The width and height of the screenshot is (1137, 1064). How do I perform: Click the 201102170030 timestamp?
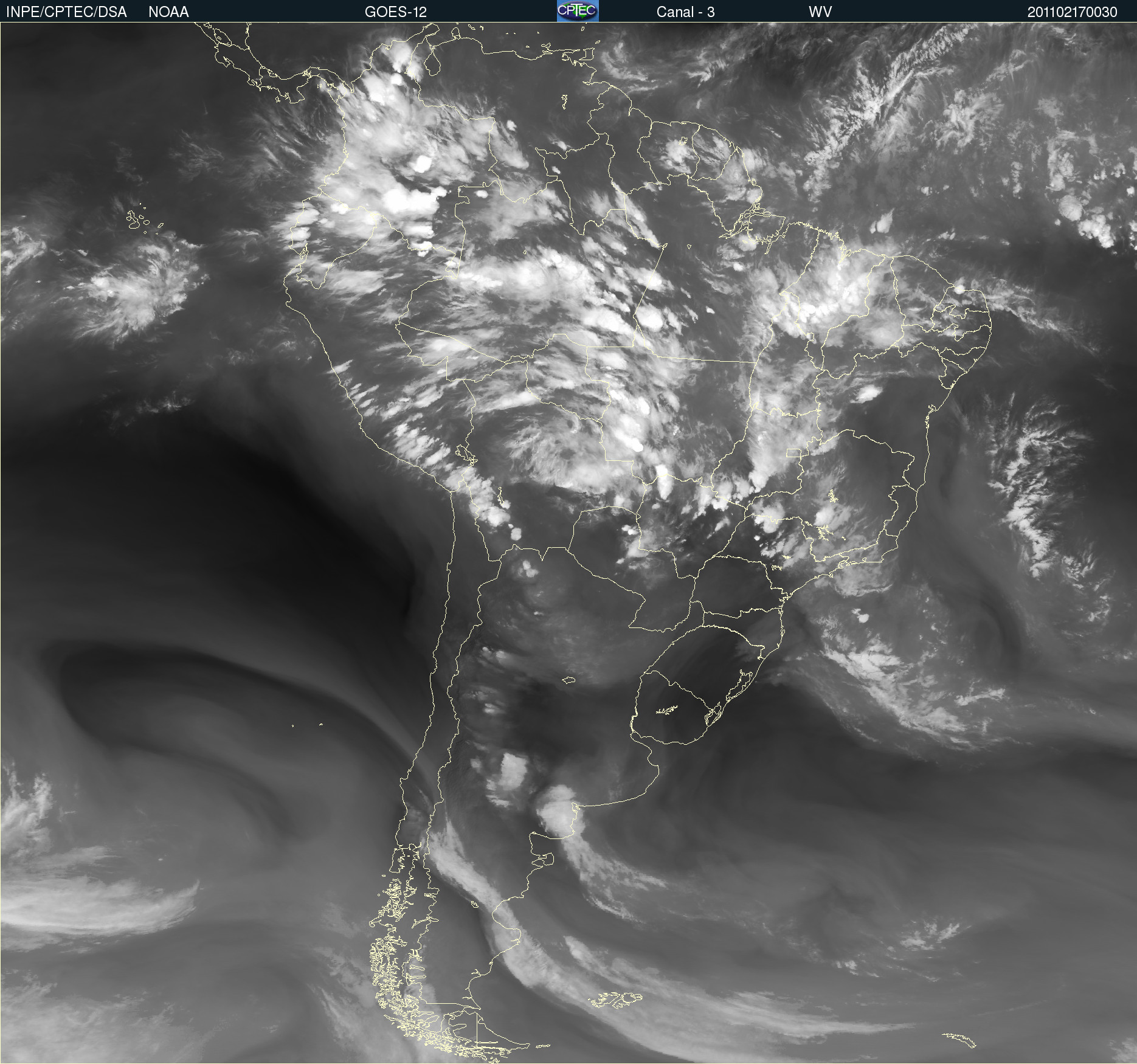coord(1073,12)
